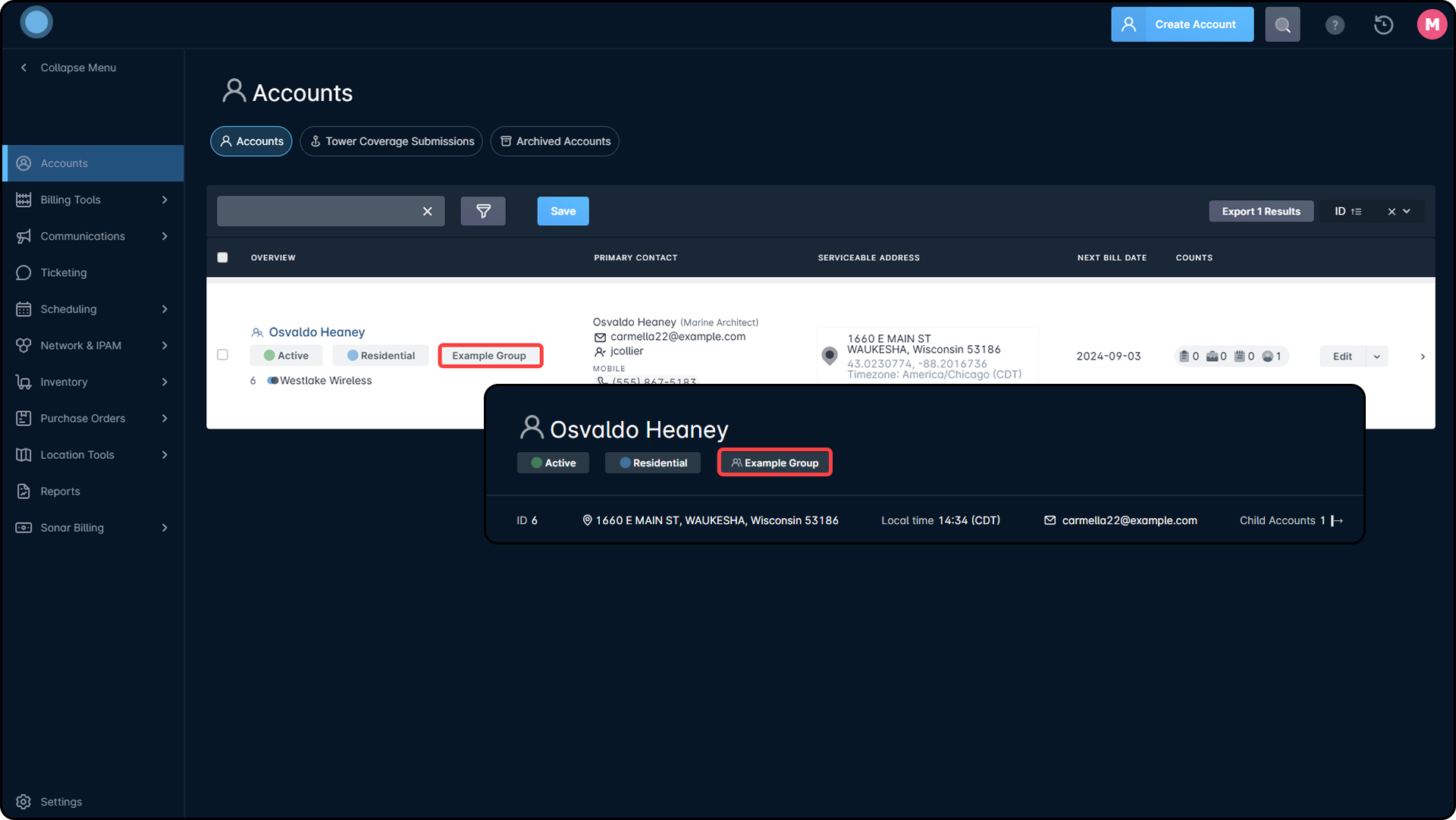Expand Location Tools submenu
The width and height of the screenshot is (1456, 820).
(x=165, y=454)
